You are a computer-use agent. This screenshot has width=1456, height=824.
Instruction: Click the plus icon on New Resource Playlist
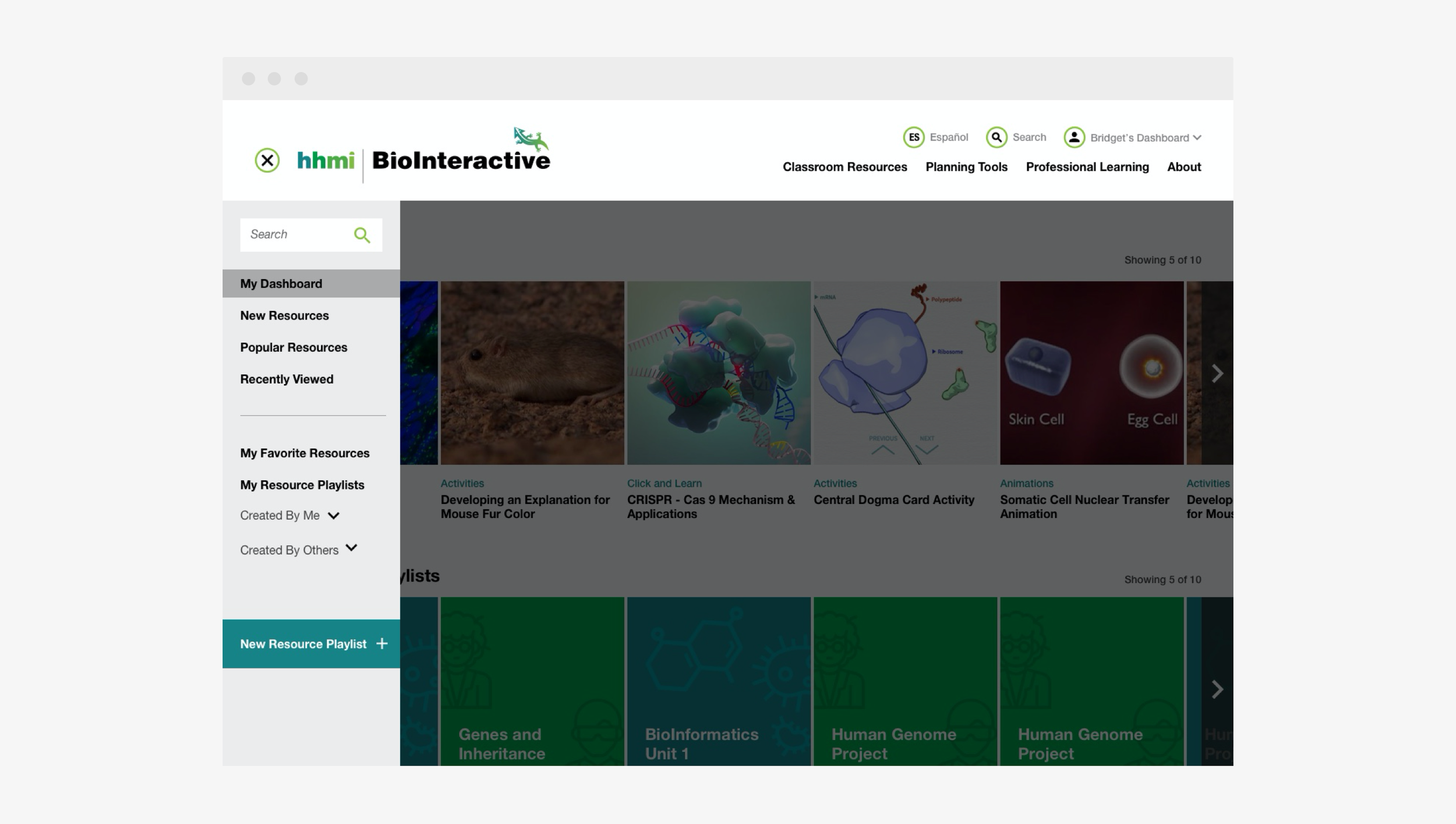point(382,643)
